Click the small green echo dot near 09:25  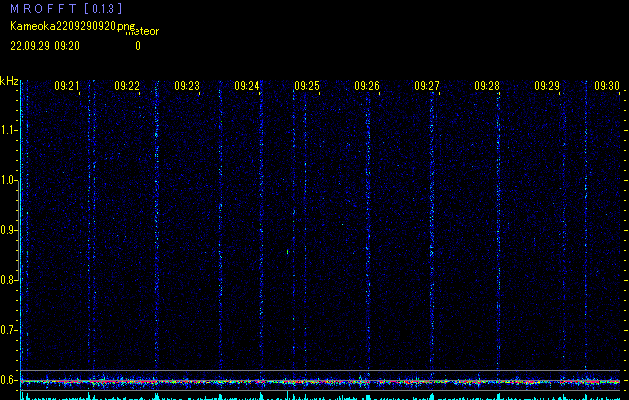[288, 252]
